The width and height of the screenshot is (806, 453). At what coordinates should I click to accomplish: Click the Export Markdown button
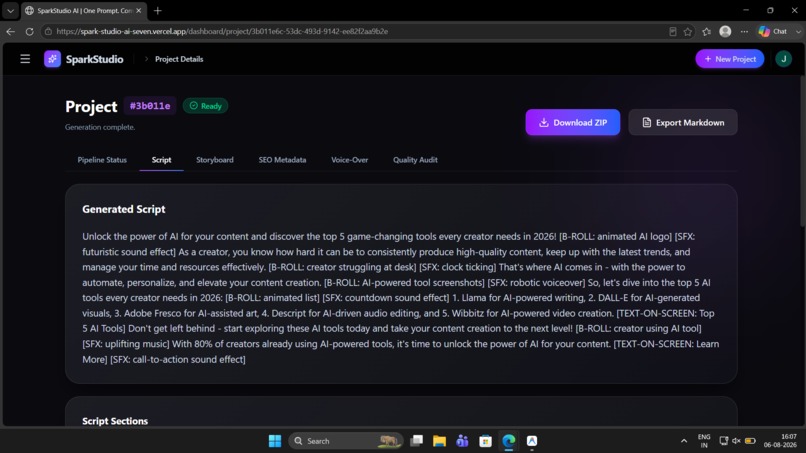point(683,122)
